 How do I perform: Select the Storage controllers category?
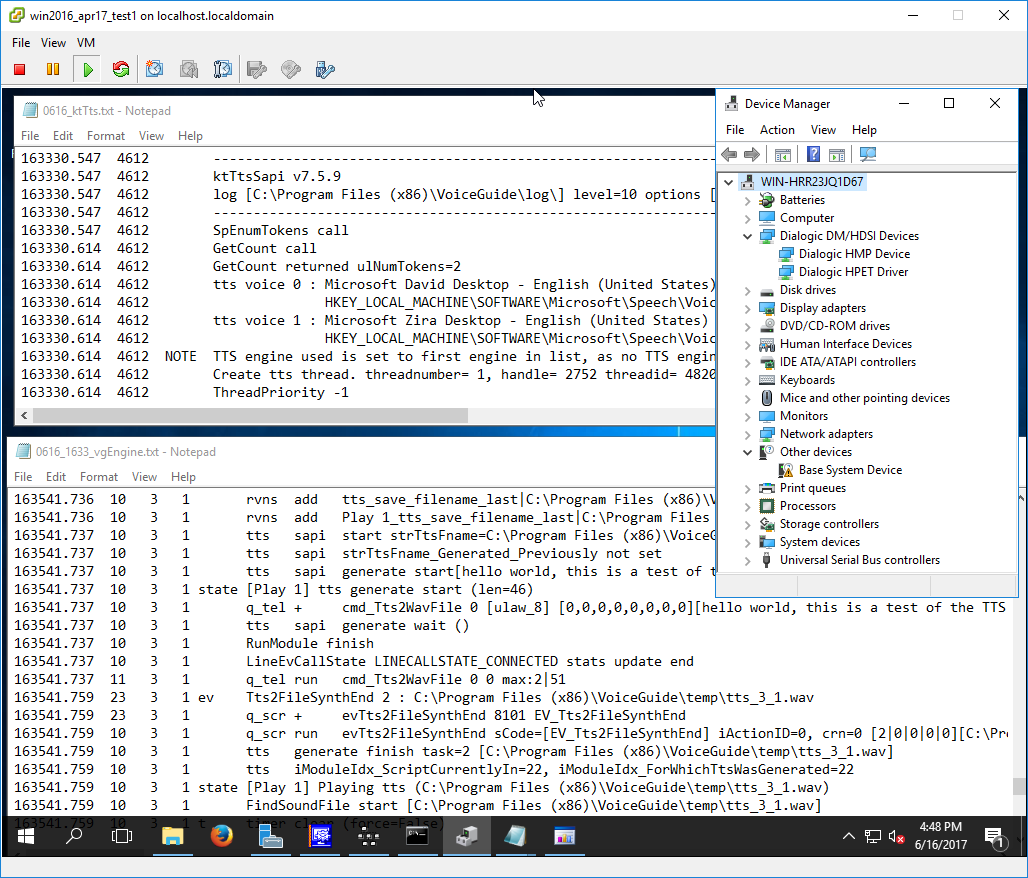(x=829, y=524)
